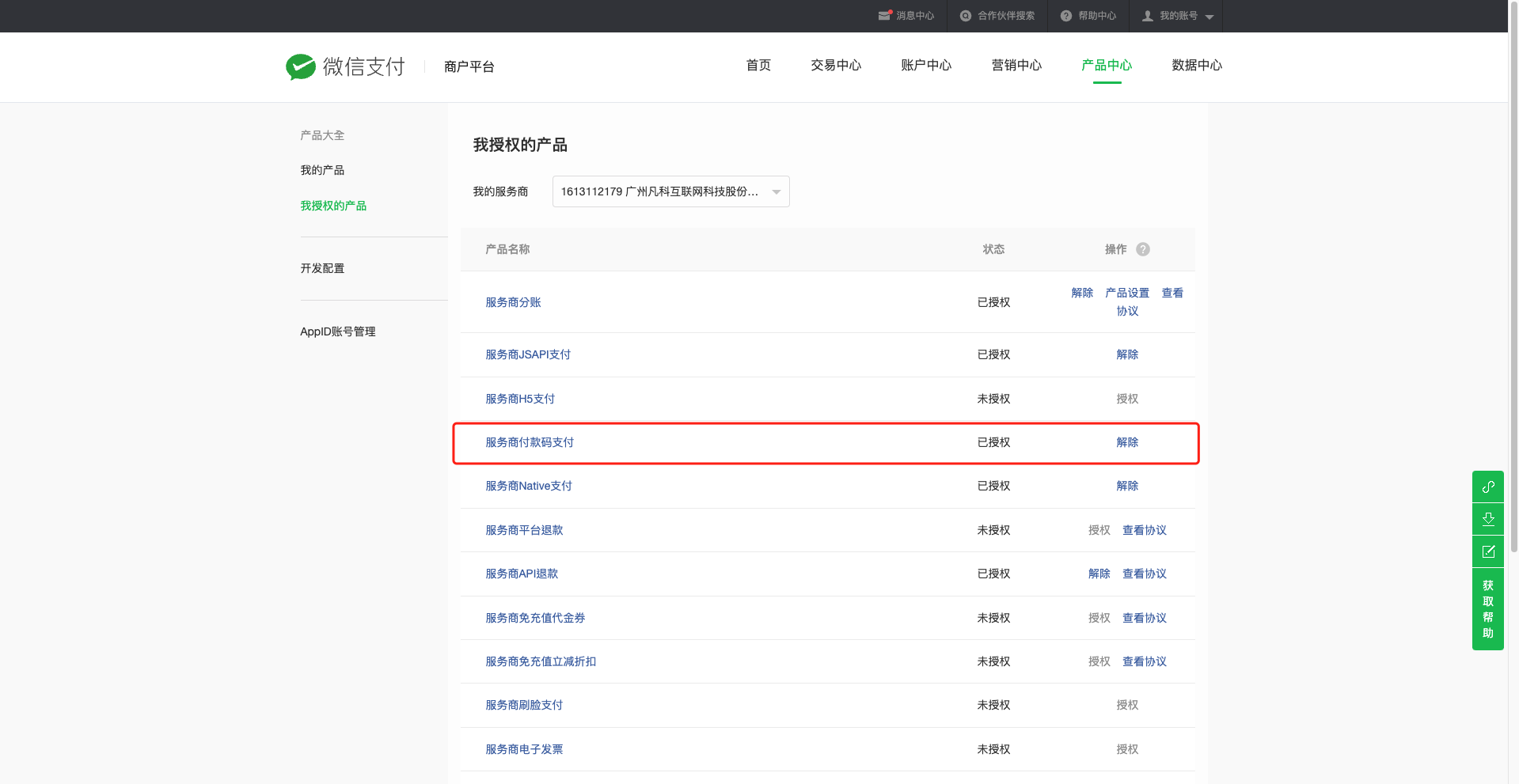Click 产品设置 for 服务商分账

tap(1127, 293)
